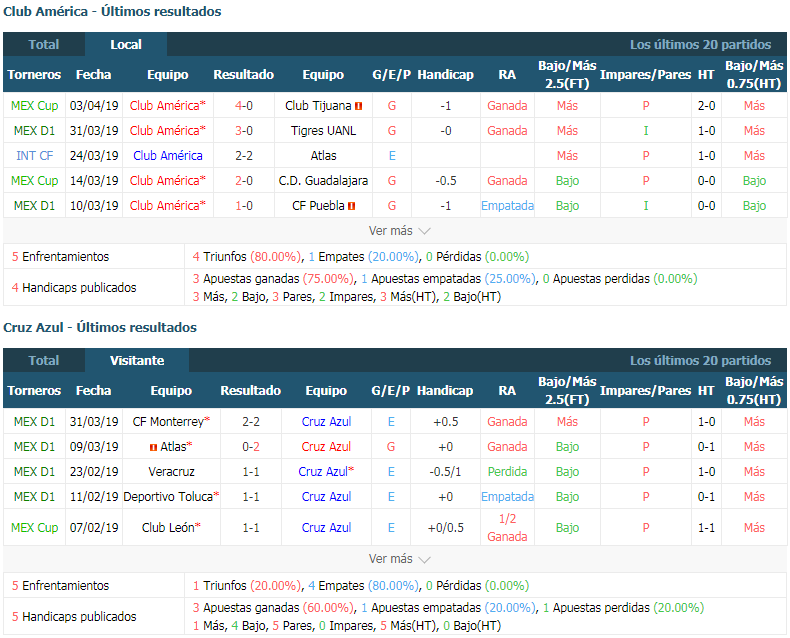
Task: Click '4 Triunfos (80.00%)' summary text
Action: pos(246,257)
